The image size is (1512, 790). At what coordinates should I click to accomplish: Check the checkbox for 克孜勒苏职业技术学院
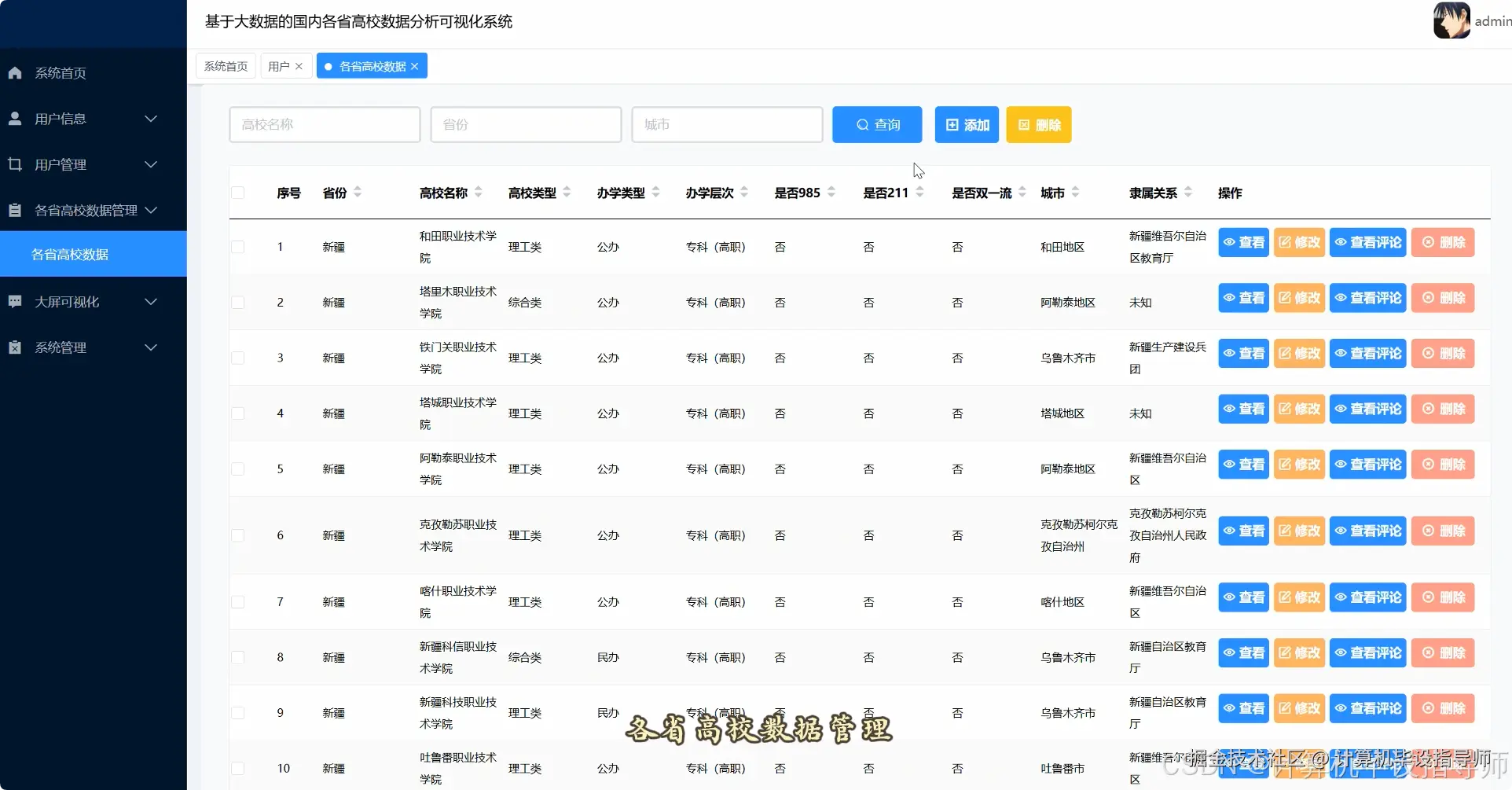(x=239, y=535)
